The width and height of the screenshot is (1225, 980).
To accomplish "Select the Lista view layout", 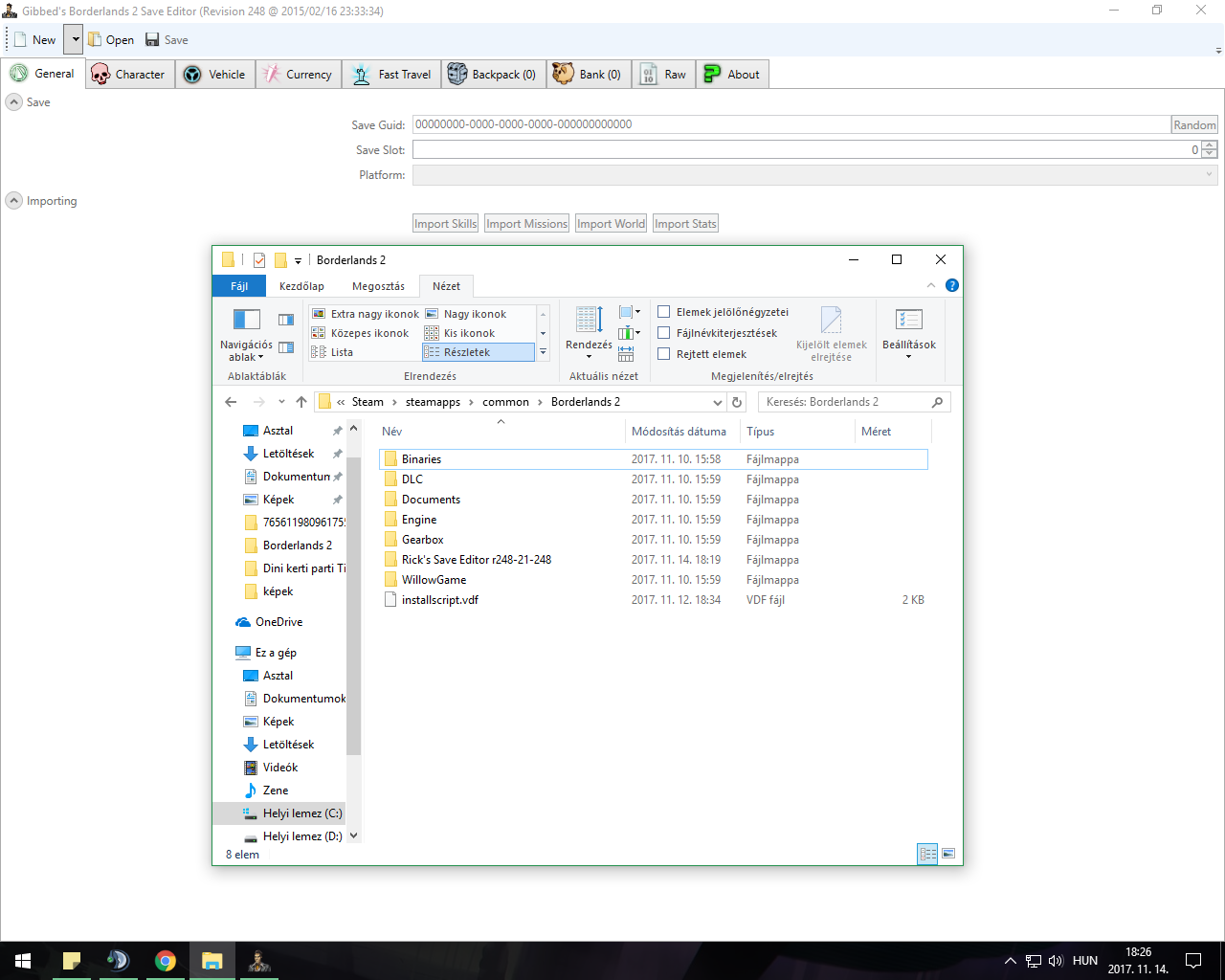I will (366, 352).
